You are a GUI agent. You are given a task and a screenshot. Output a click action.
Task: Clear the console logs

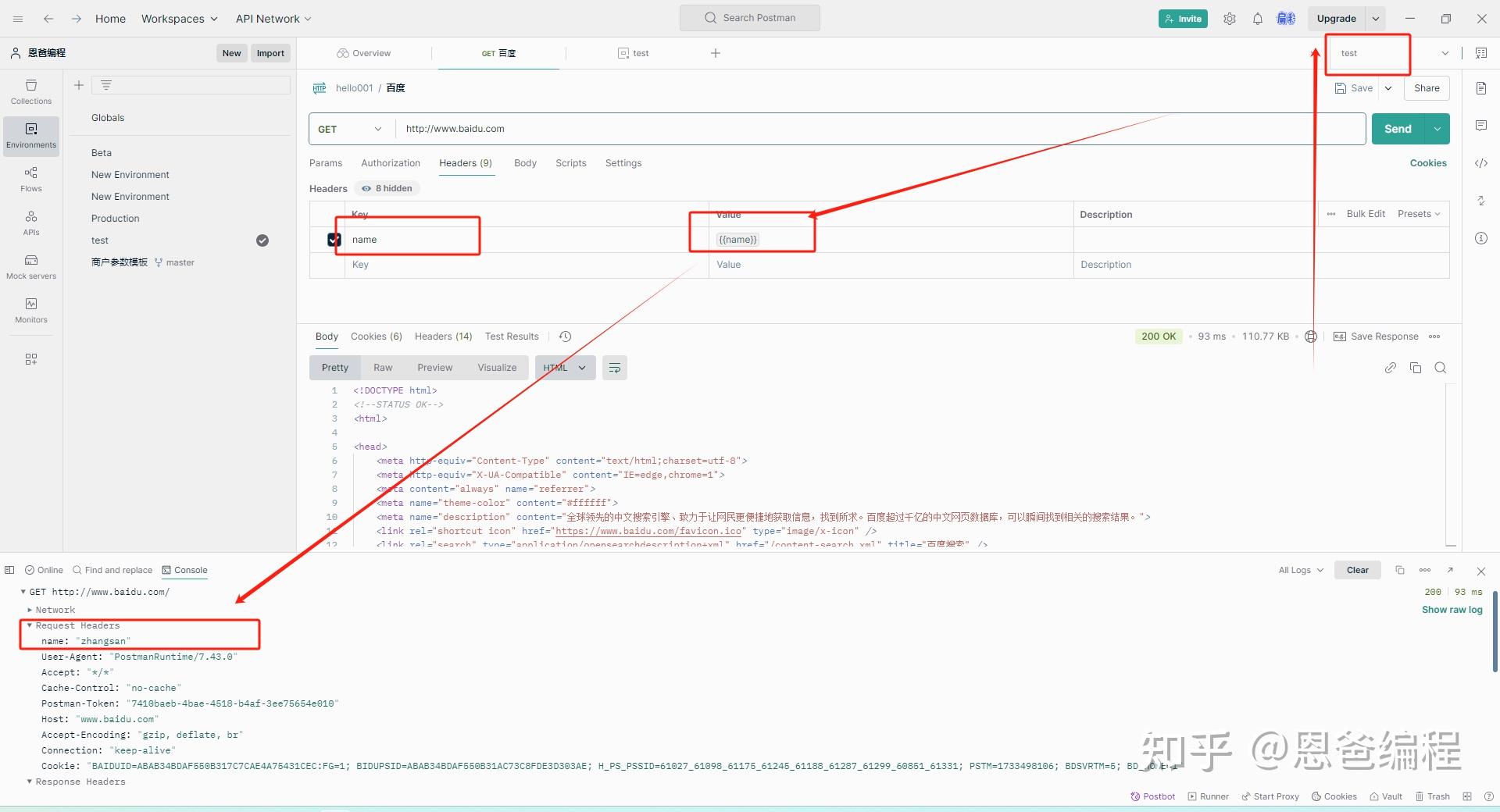tap(1357, 570)
